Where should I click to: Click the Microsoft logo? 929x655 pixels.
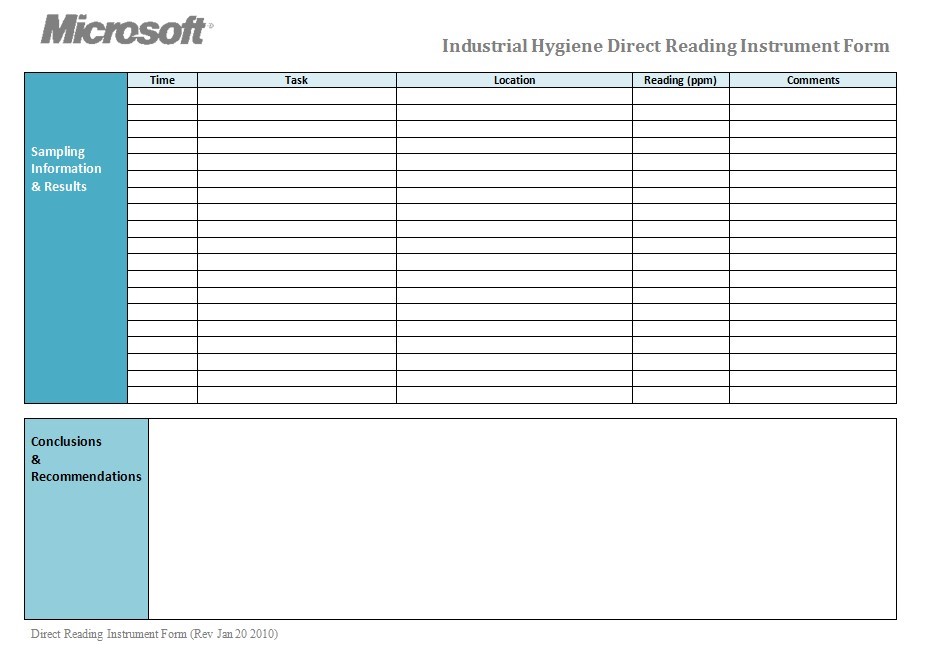click(x=125, y=29)
